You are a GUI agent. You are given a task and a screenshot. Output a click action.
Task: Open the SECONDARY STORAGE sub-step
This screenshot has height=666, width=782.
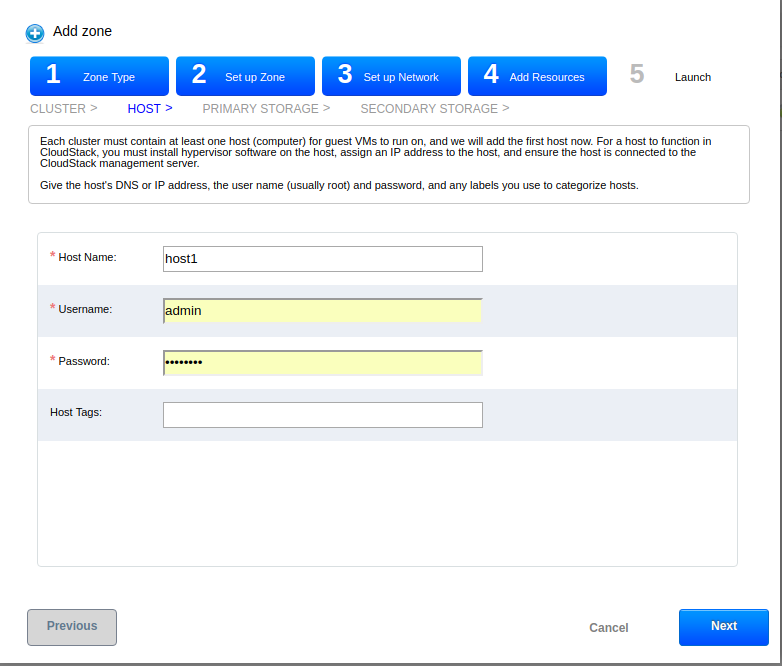click(x=435, y=109)
